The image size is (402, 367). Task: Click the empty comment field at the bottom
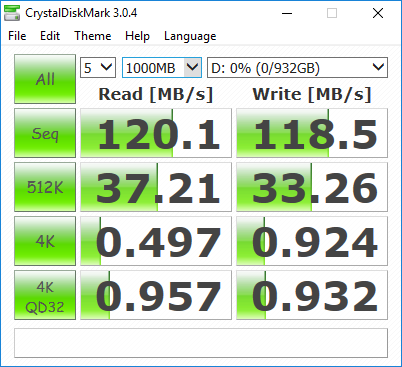(x=201, y=343)
